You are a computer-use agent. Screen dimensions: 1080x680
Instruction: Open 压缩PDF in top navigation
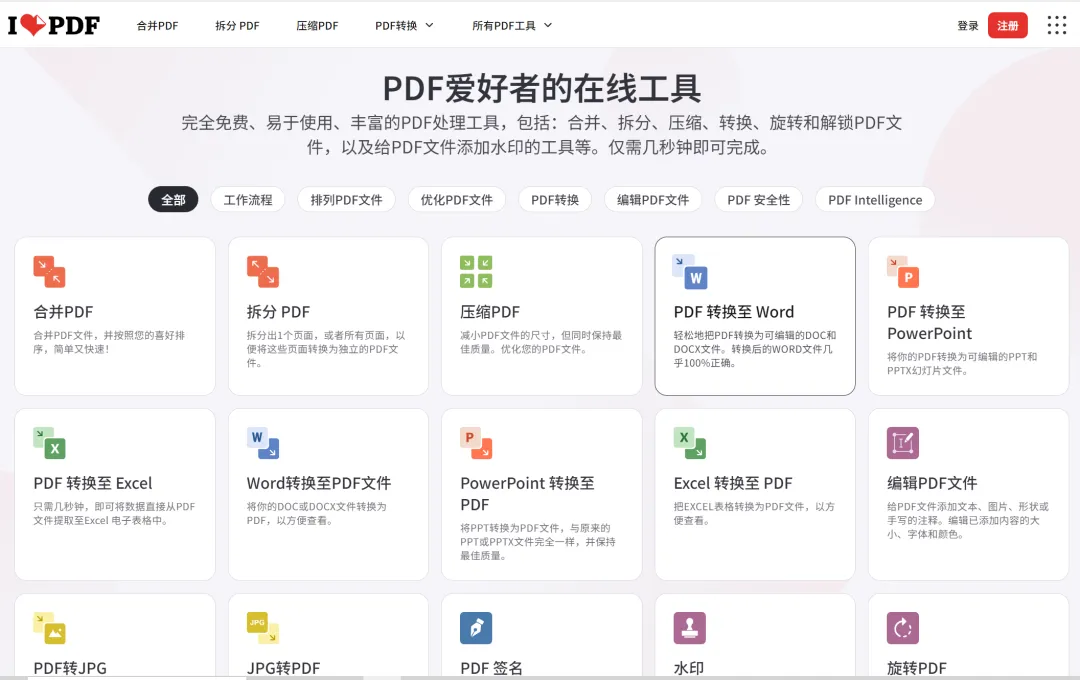coord(317,25)
